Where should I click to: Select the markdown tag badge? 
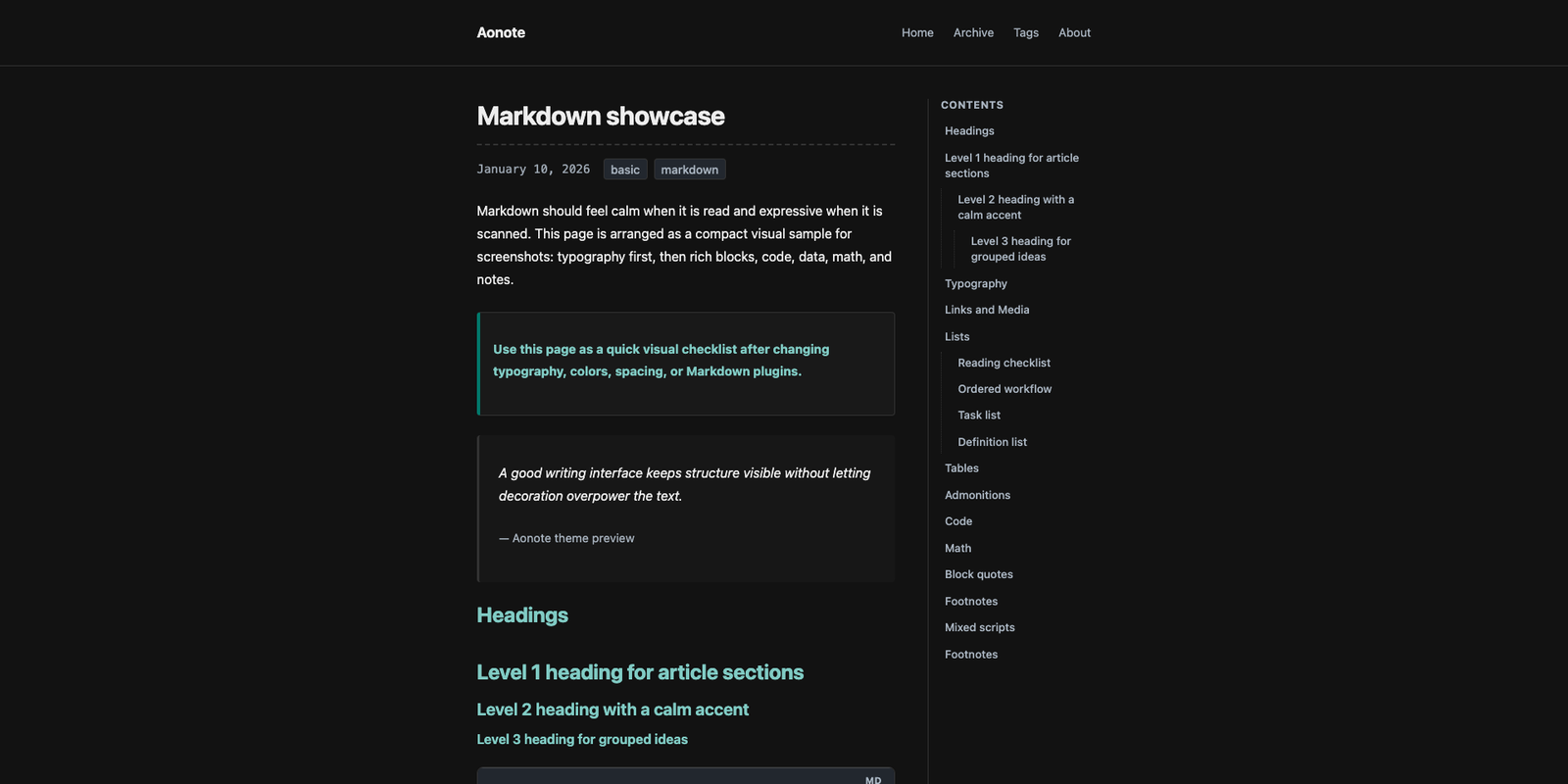tap(690, 170)
